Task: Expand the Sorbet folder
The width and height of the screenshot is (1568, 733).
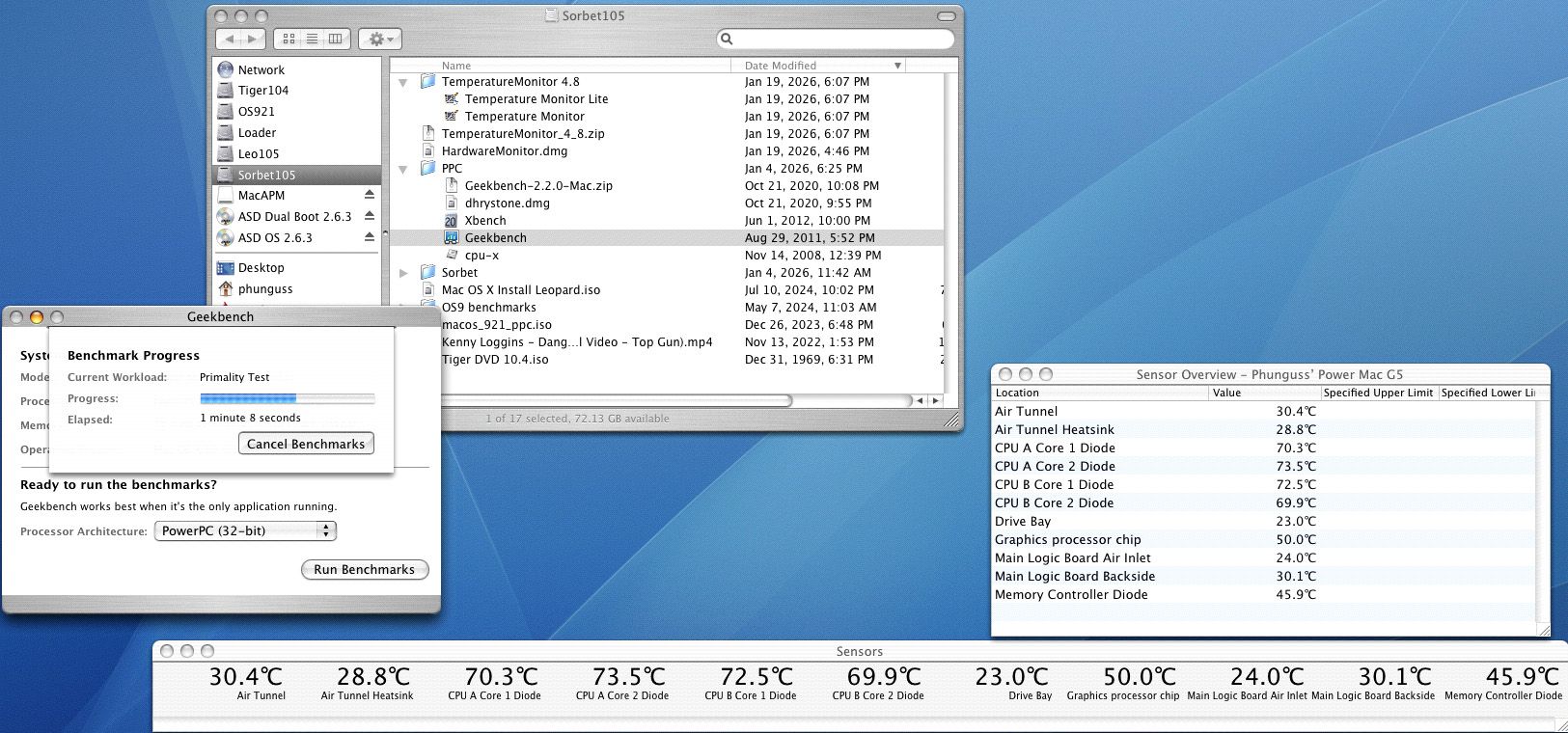Action: (403, 273)
